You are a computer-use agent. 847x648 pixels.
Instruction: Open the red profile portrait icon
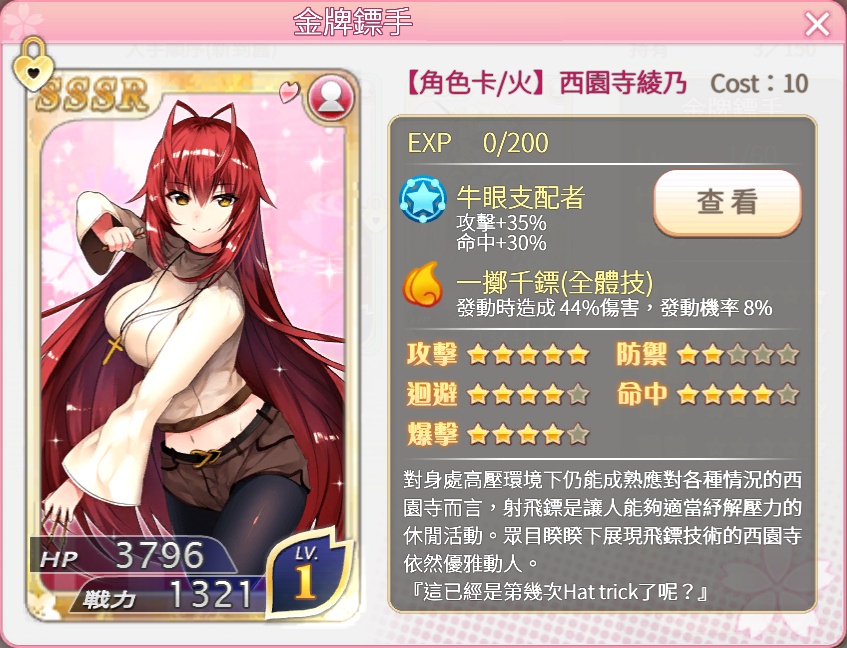pos(331,97)
